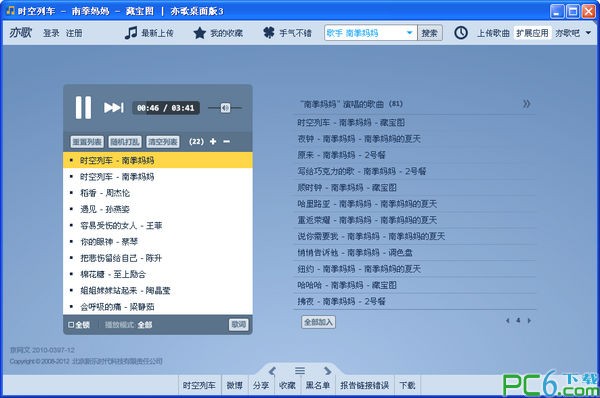Click the clock history icon
This screenshot has width=600, height=398.
click(x=461, y=33)
